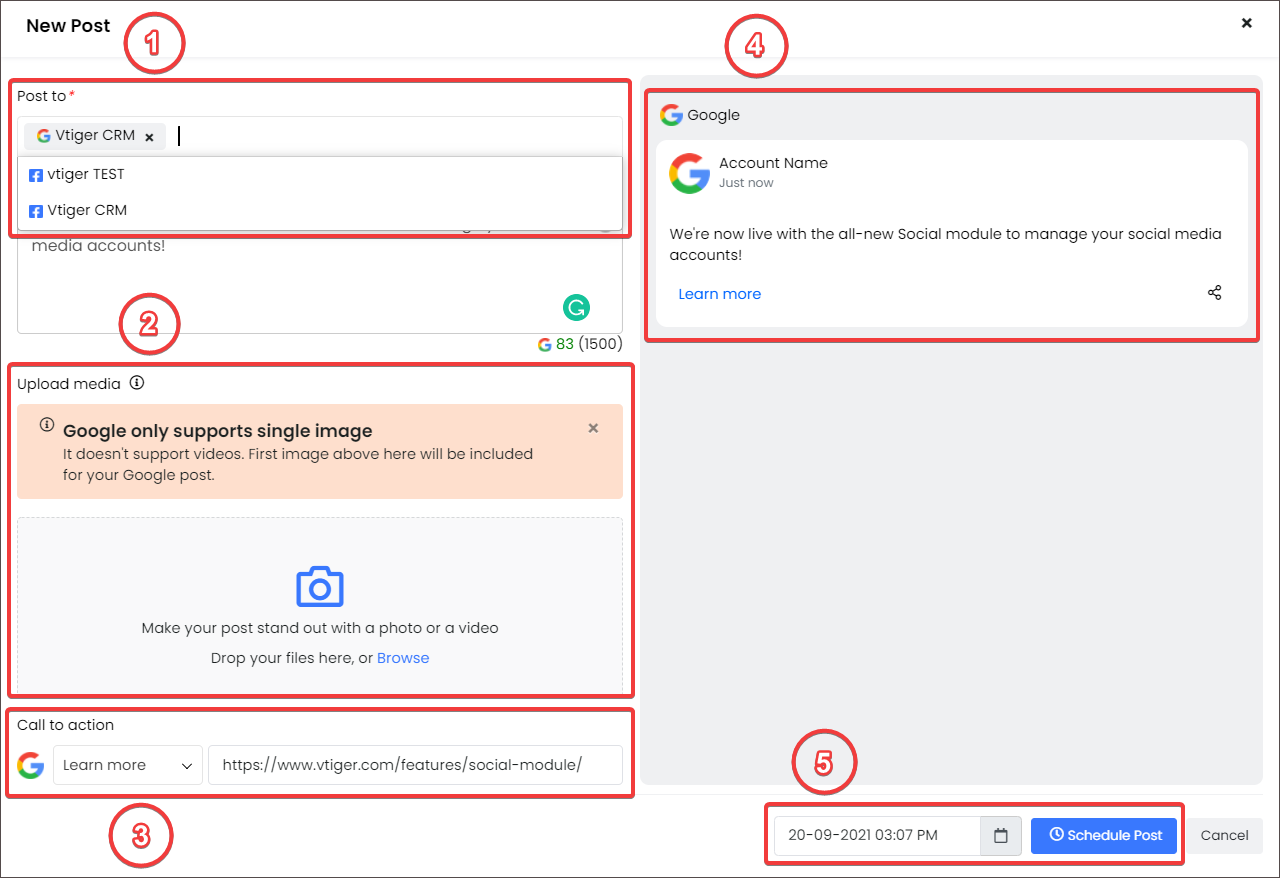Open the calendar date picker icon
Image resolution: width=1280 pixels, height=878 pixels.
pos(1000,835)
